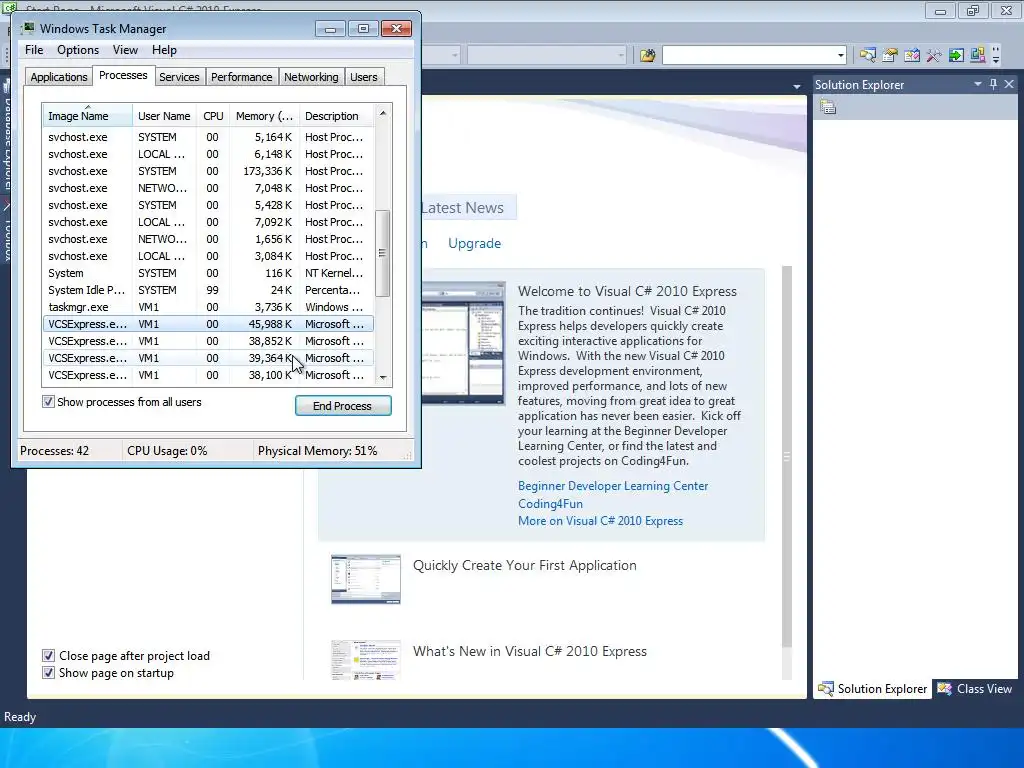Click the process list scrollbar thumb
1024x768 pixels.
tap(383, 253)
